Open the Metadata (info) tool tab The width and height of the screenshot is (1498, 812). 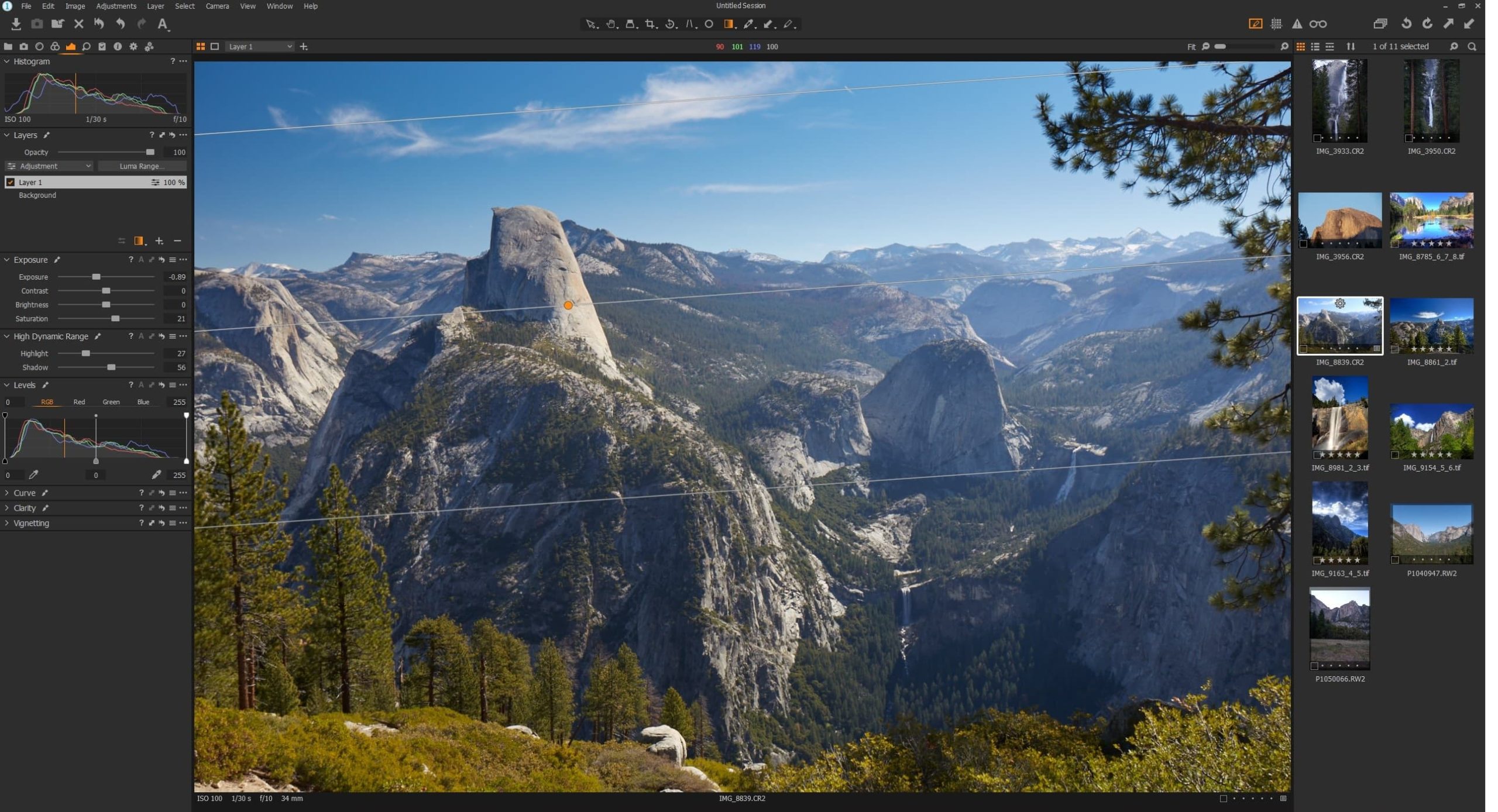coord(118,46)
